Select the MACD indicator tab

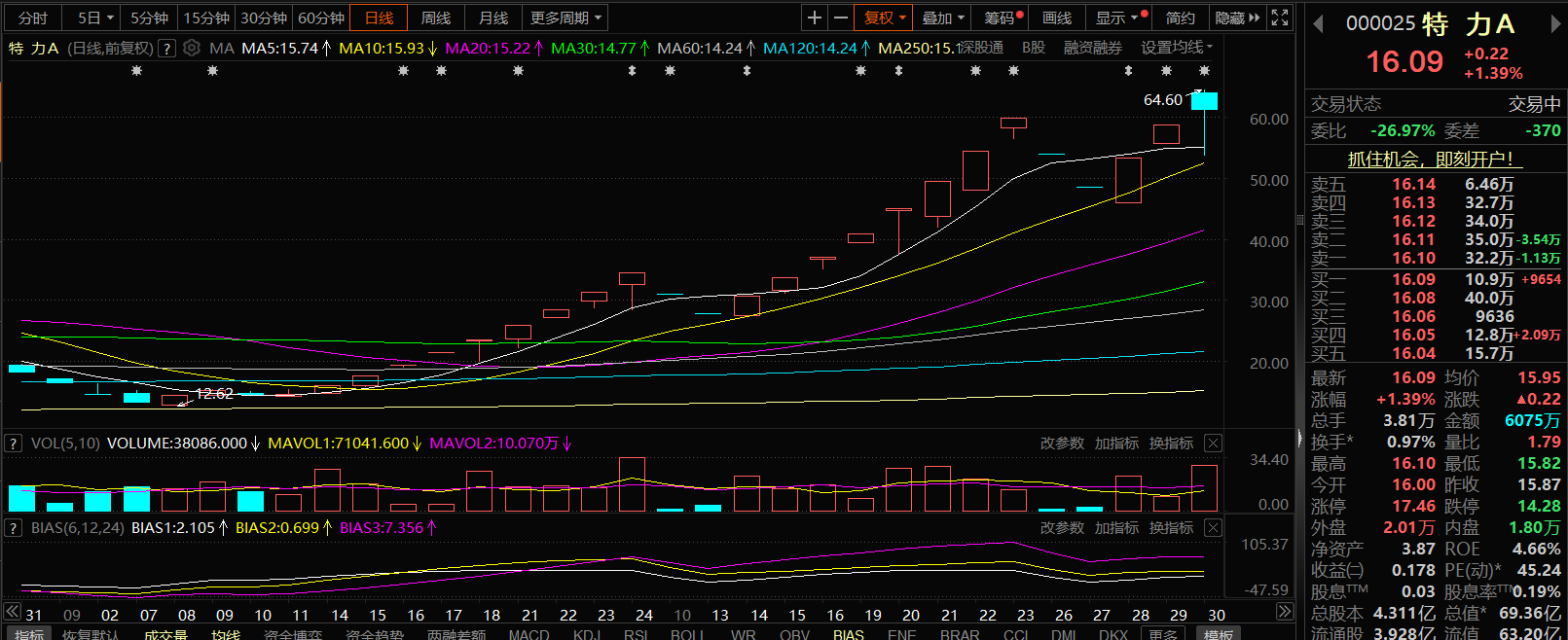point(529,634)
